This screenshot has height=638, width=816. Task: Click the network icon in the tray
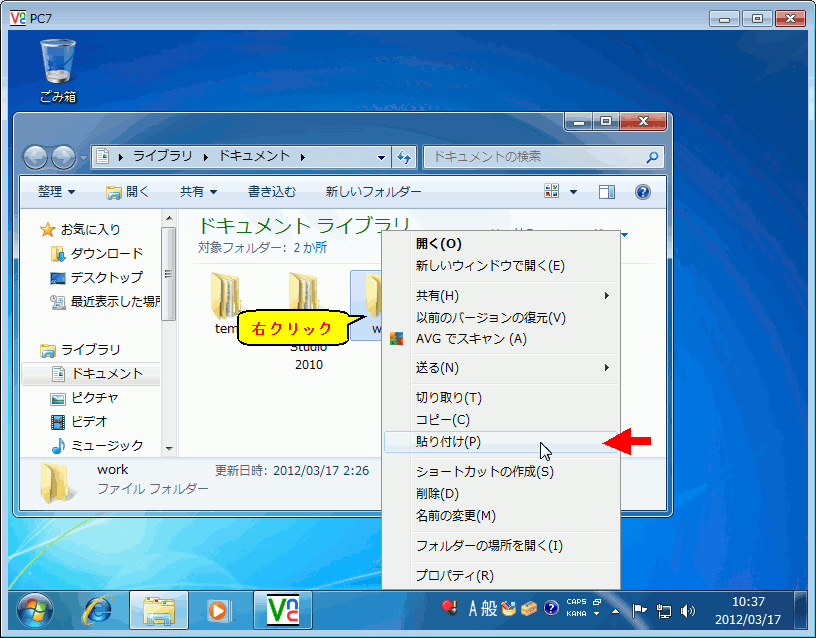tap(663, 611)
